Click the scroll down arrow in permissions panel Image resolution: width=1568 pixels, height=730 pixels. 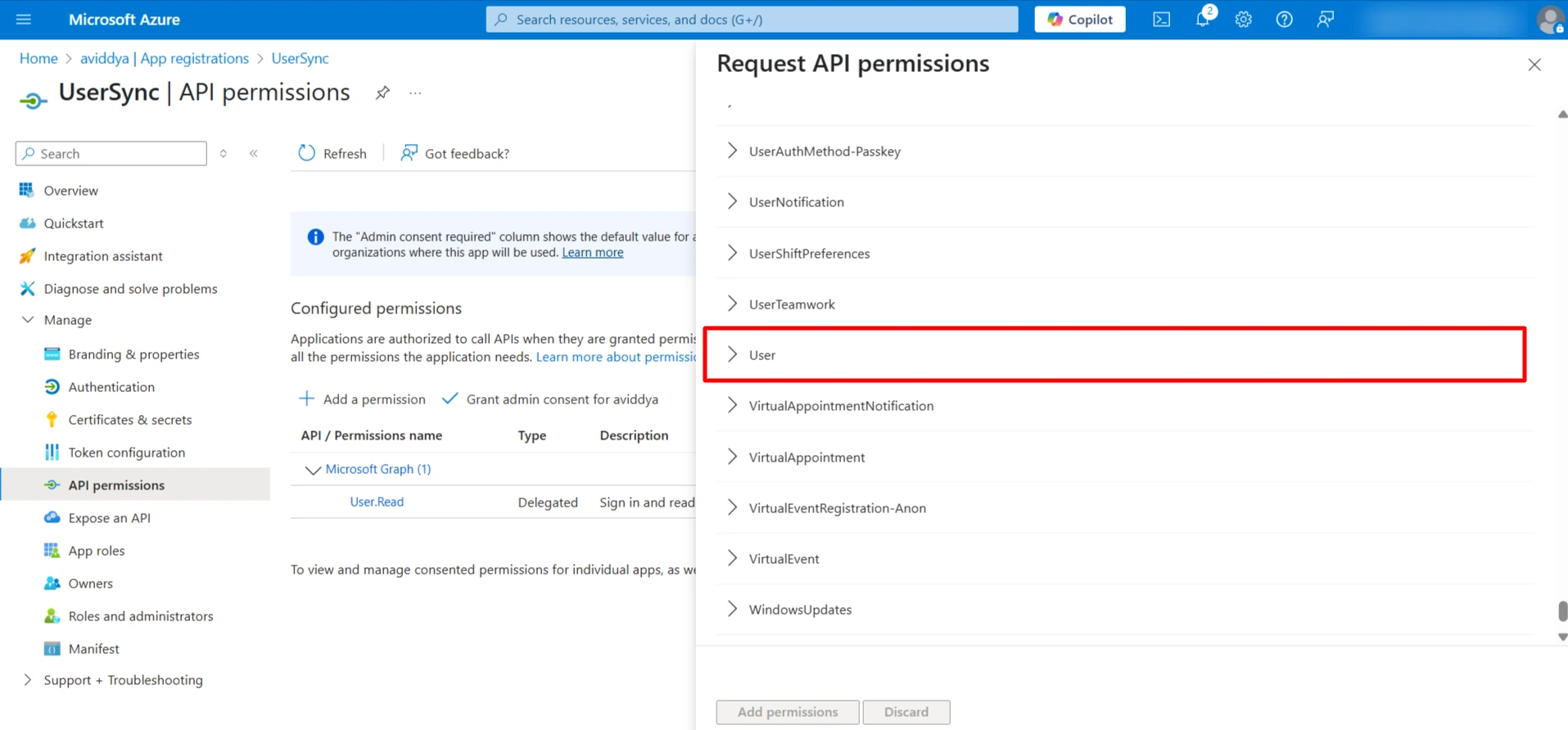coord(1562,637)
